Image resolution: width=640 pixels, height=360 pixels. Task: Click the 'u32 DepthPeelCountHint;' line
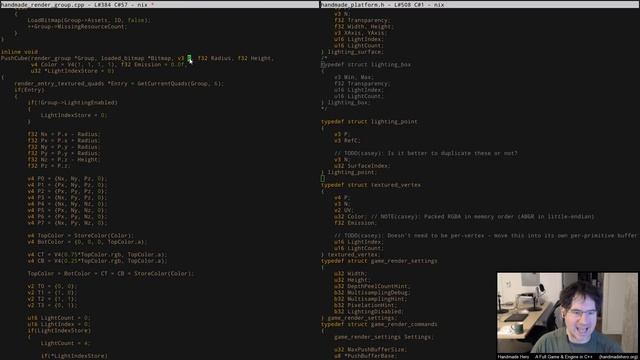[x=372, y=286]
